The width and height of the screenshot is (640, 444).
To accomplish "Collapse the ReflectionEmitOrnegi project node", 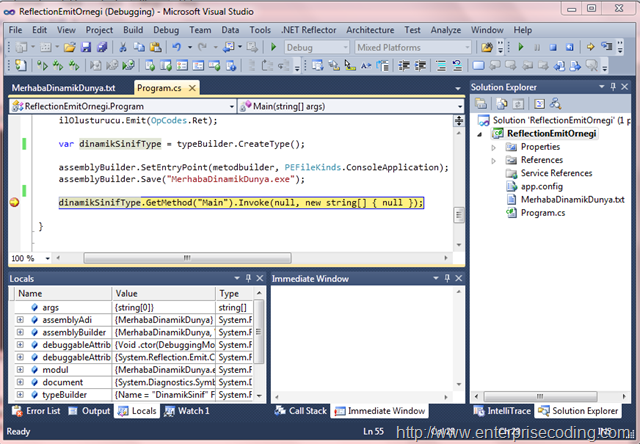I will click(480, 134).
